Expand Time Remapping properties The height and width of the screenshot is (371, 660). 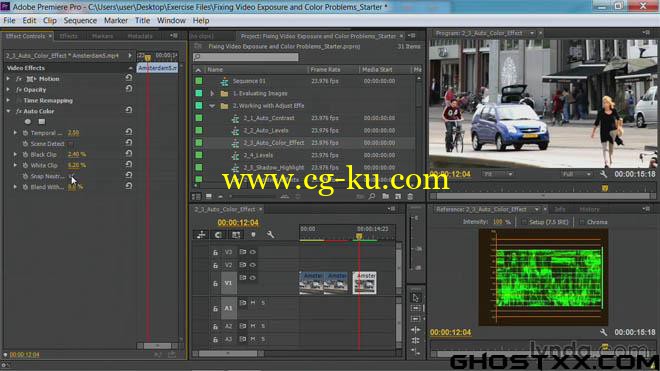pos(8,101)
